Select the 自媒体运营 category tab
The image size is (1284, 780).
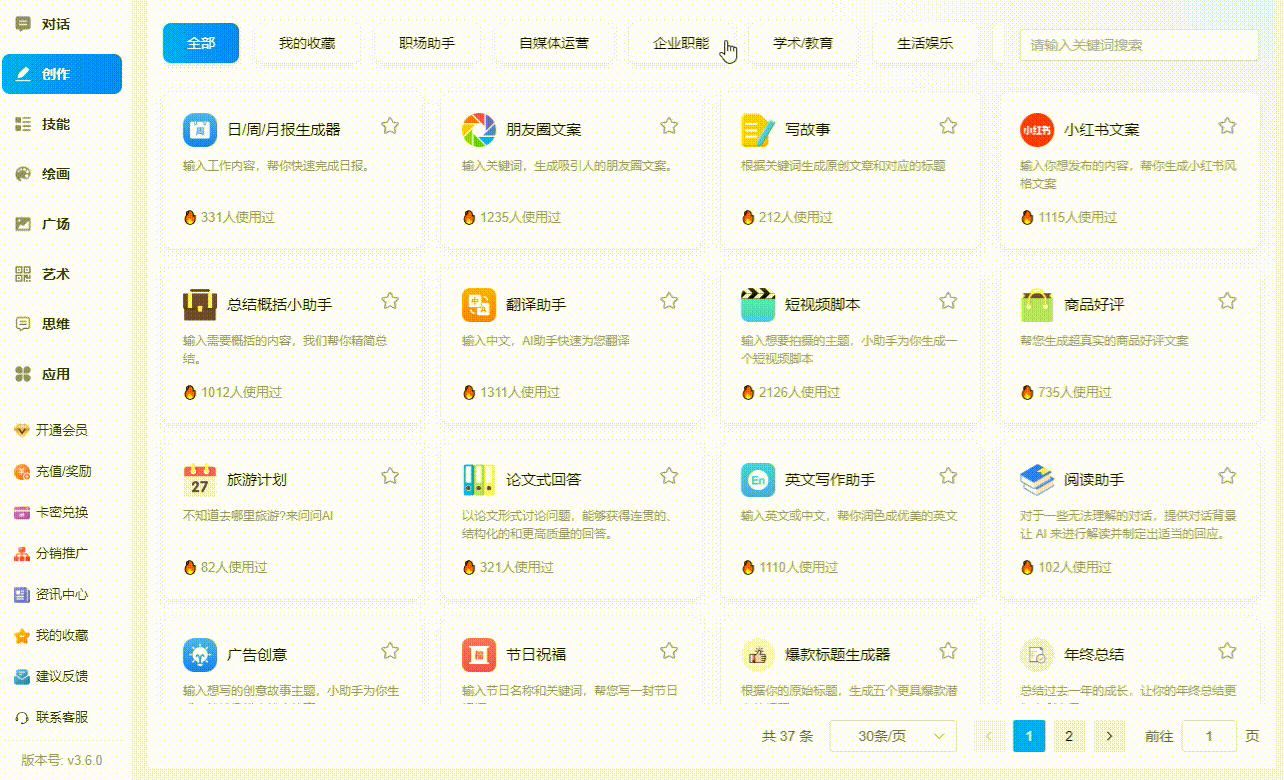[x=554, y=44]
